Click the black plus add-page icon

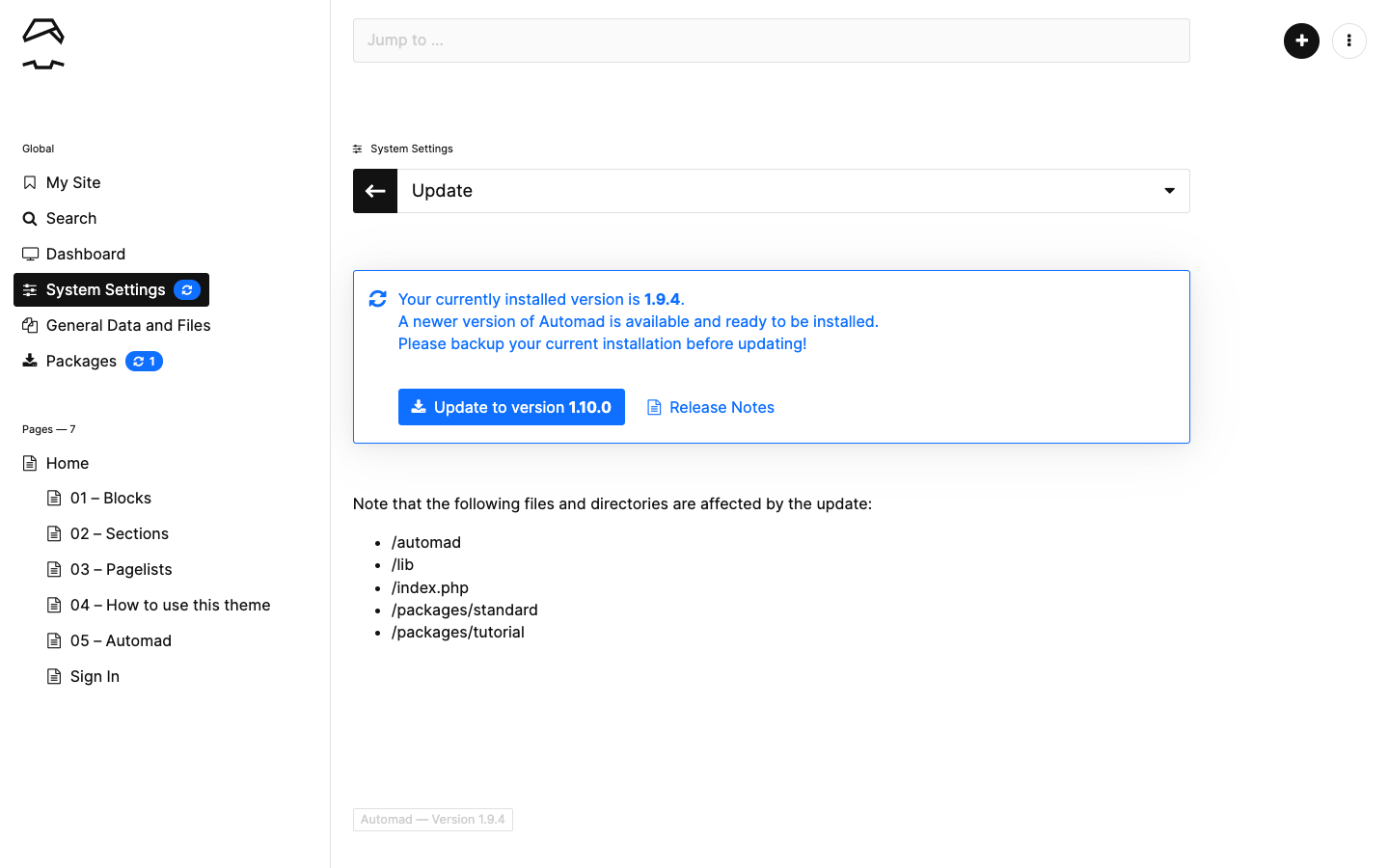(1301, 41)
